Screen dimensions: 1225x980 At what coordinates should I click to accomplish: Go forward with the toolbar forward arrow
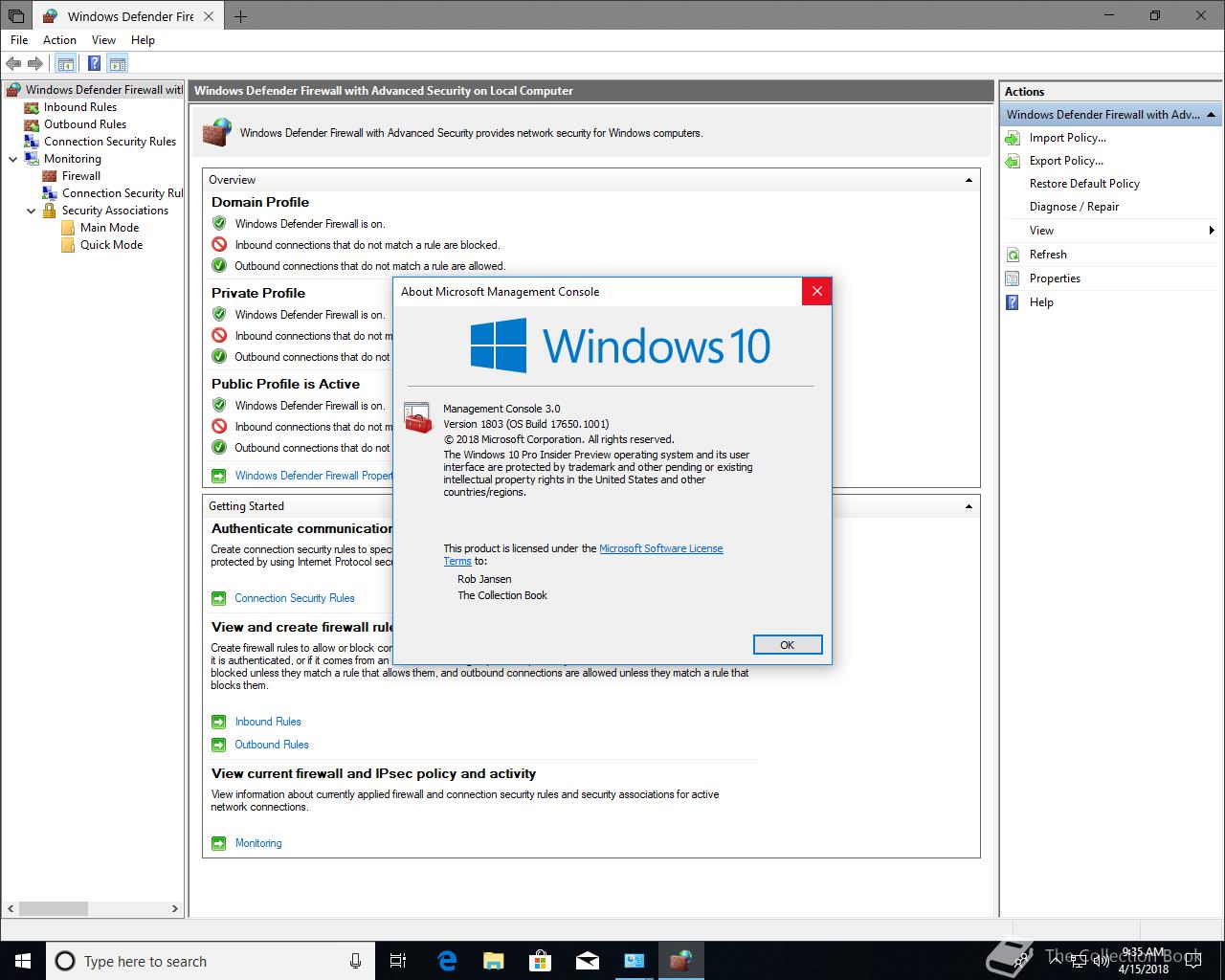35,64
